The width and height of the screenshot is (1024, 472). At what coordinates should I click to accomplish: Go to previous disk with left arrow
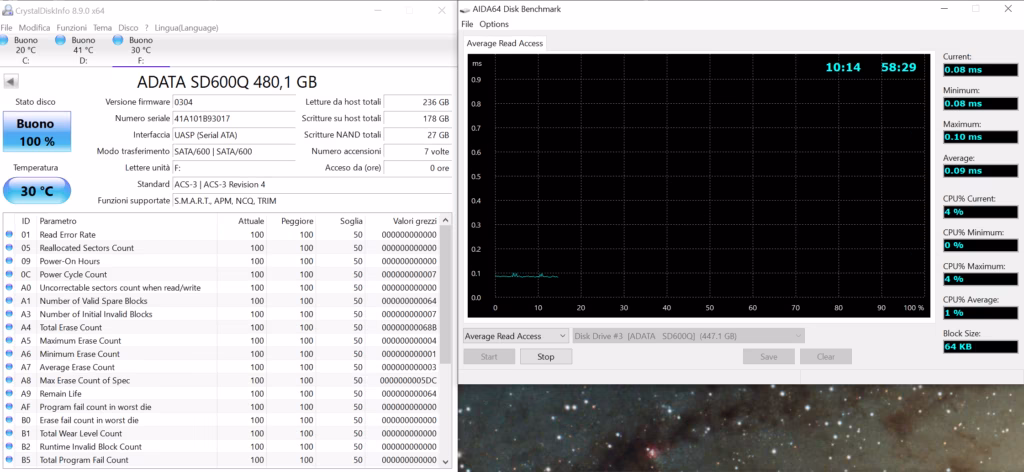[x=12, y=82]
